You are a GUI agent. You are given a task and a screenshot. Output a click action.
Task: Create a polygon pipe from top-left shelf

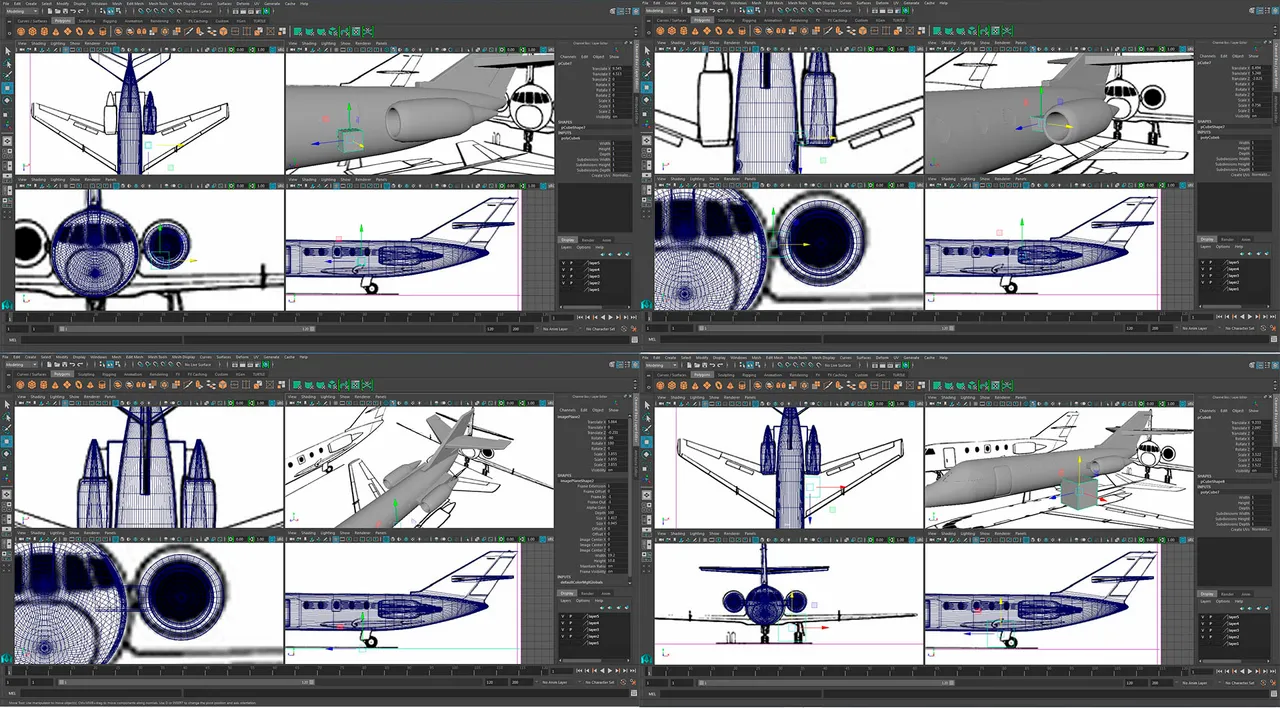[103, 31]
